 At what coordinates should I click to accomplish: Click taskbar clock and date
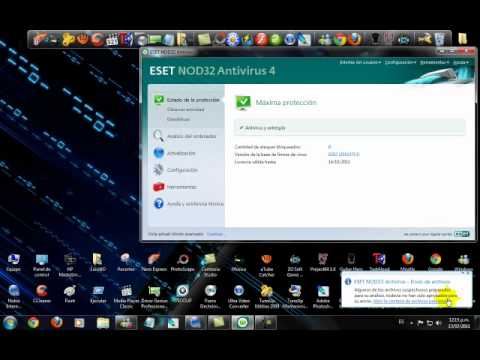[459, 323]
